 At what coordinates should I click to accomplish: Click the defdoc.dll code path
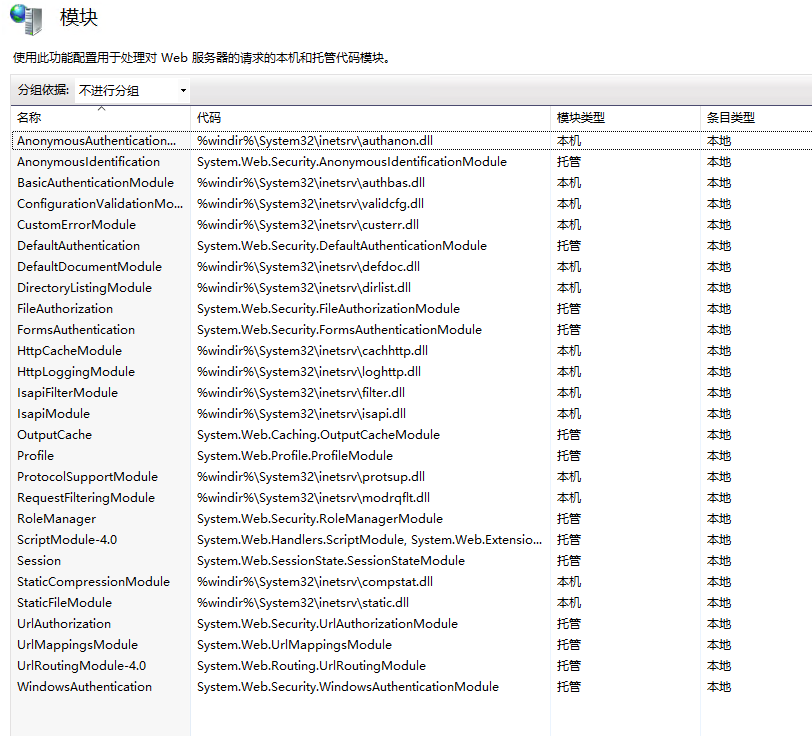[x=308, y=267]
